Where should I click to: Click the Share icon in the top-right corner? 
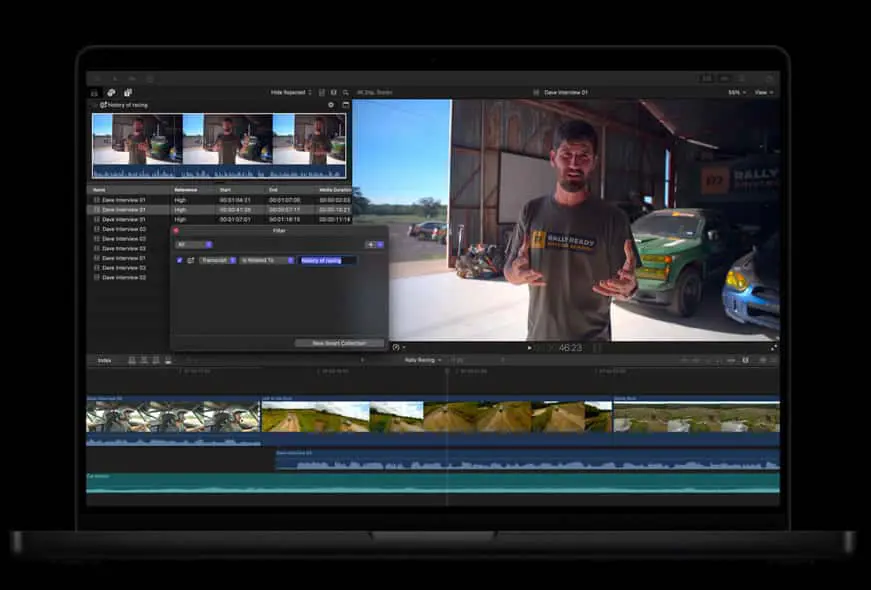point(769,79)
